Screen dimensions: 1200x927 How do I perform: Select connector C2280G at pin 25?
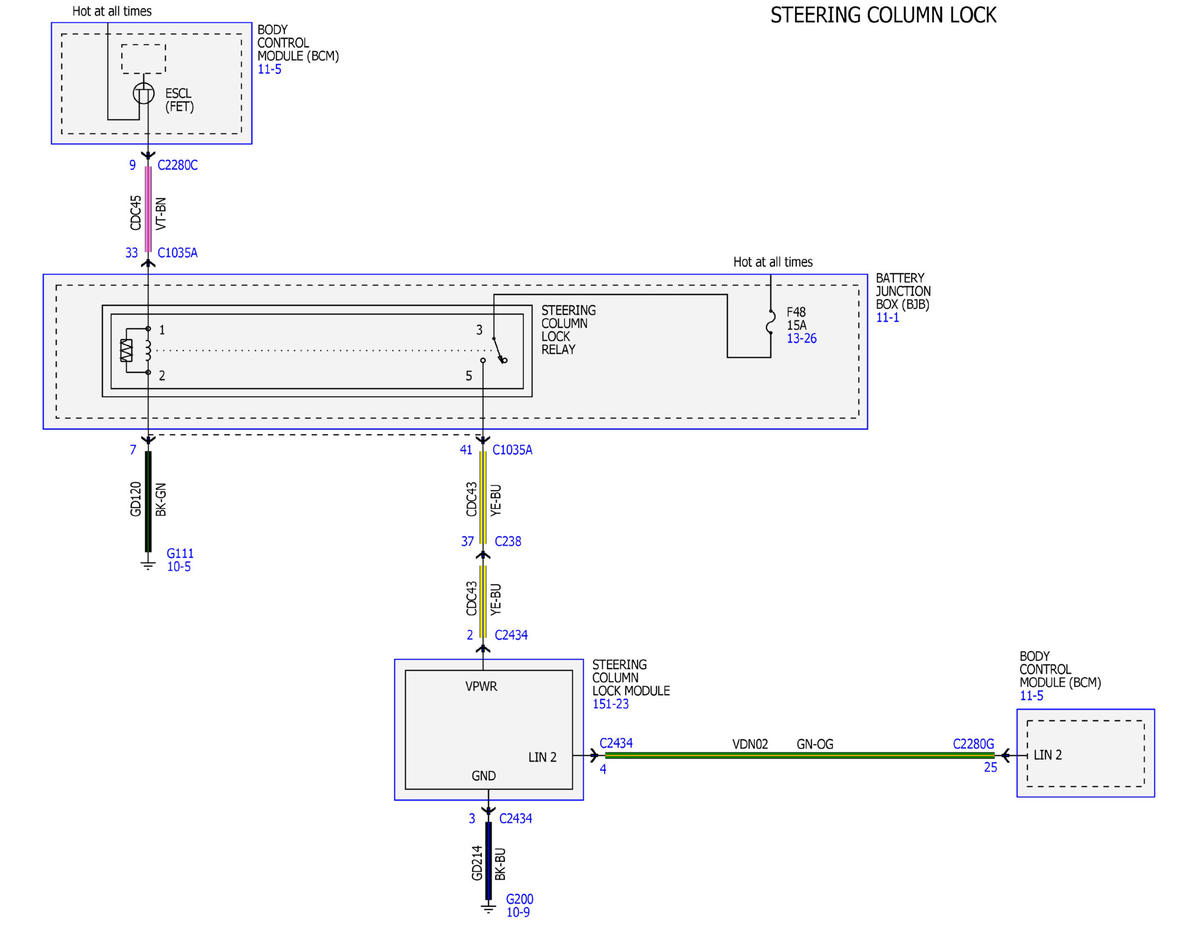(x=973, y=743)
